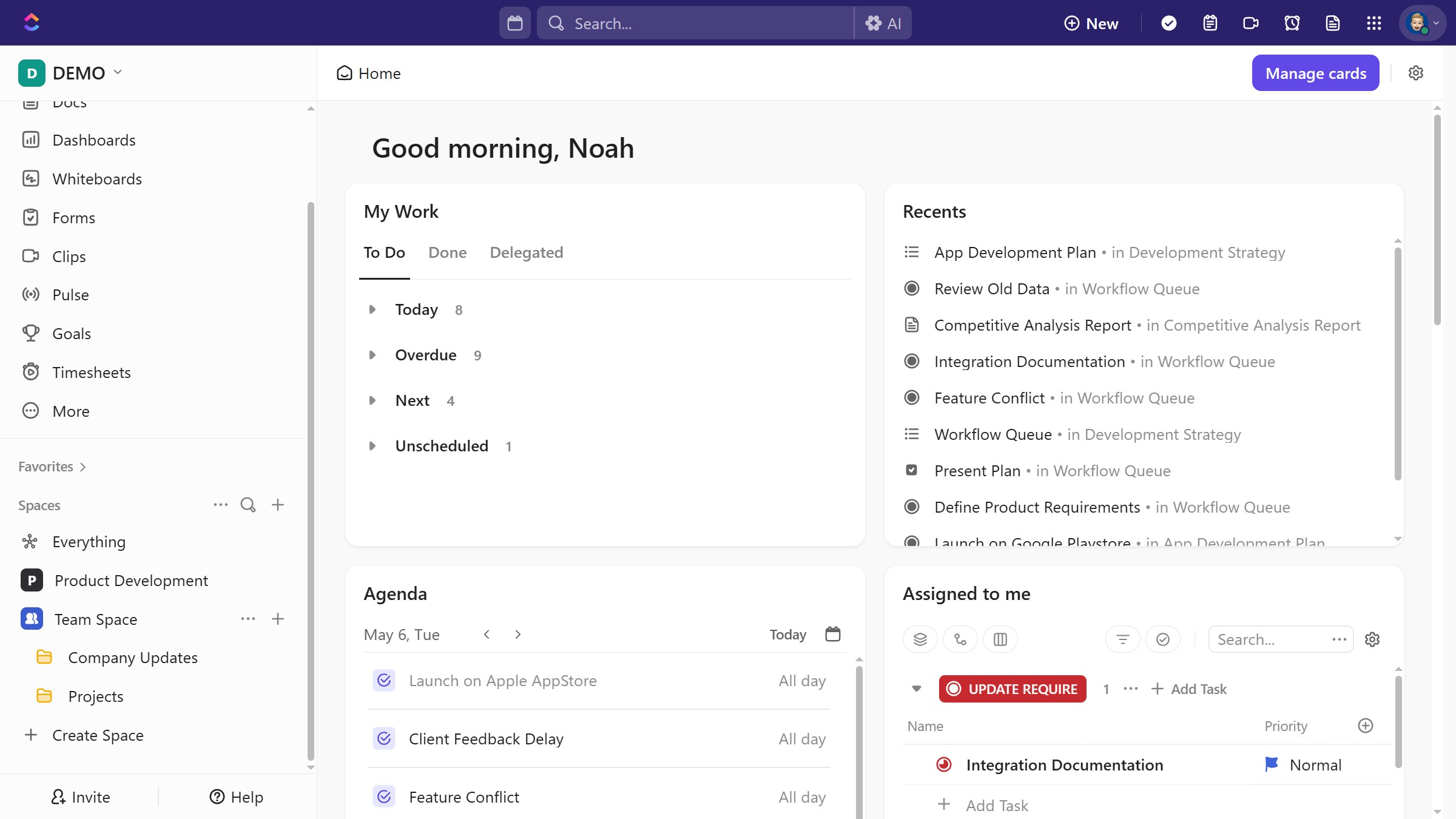Viewport: 1456px width, 819px height.
Task: Open Dashboards in the sidebar
Action: coord(94,140)
